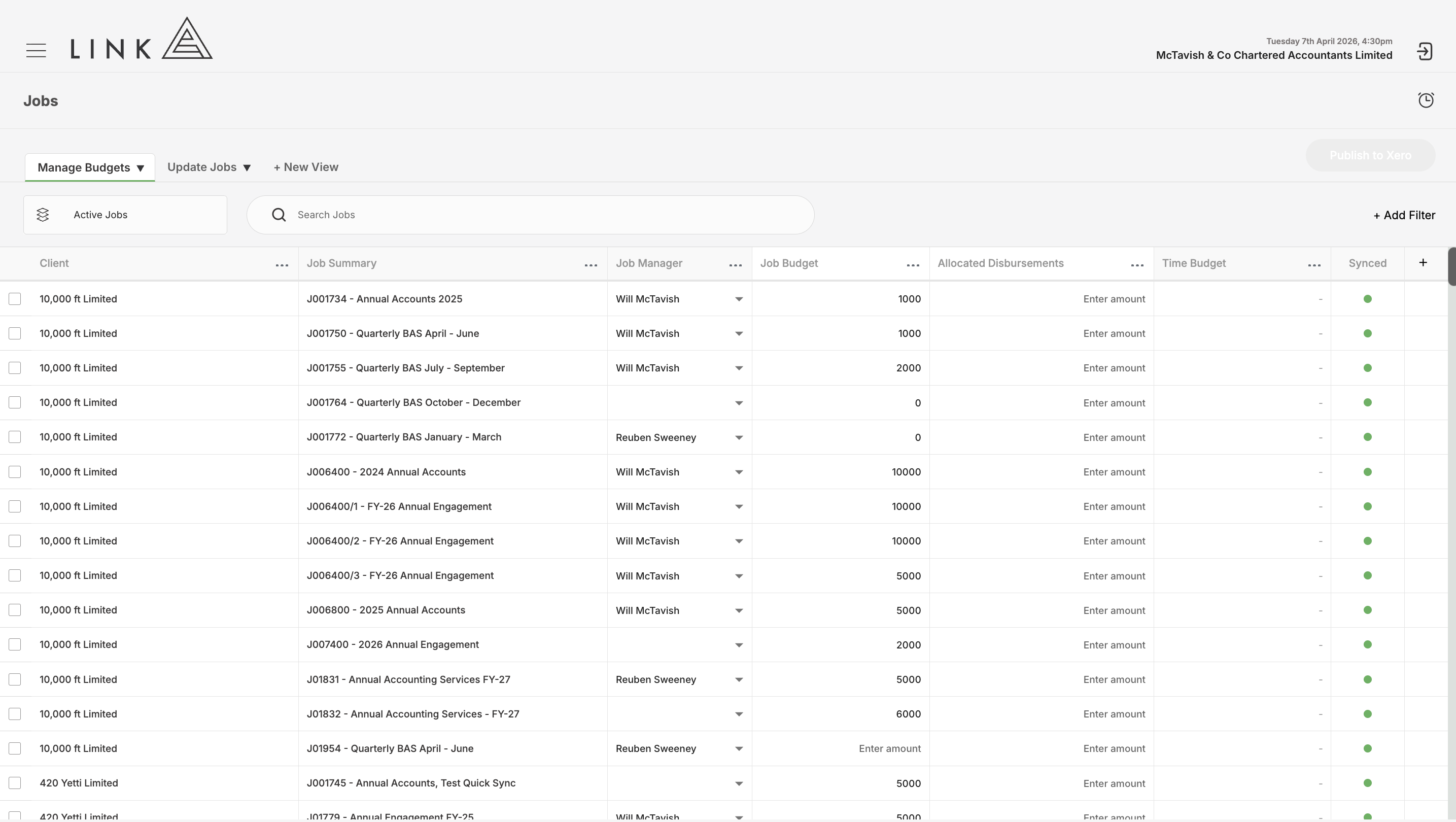This screenshot has height=822, width=1456.
Task: Click Time Budget column header
Action: (x=1194, y=263)
